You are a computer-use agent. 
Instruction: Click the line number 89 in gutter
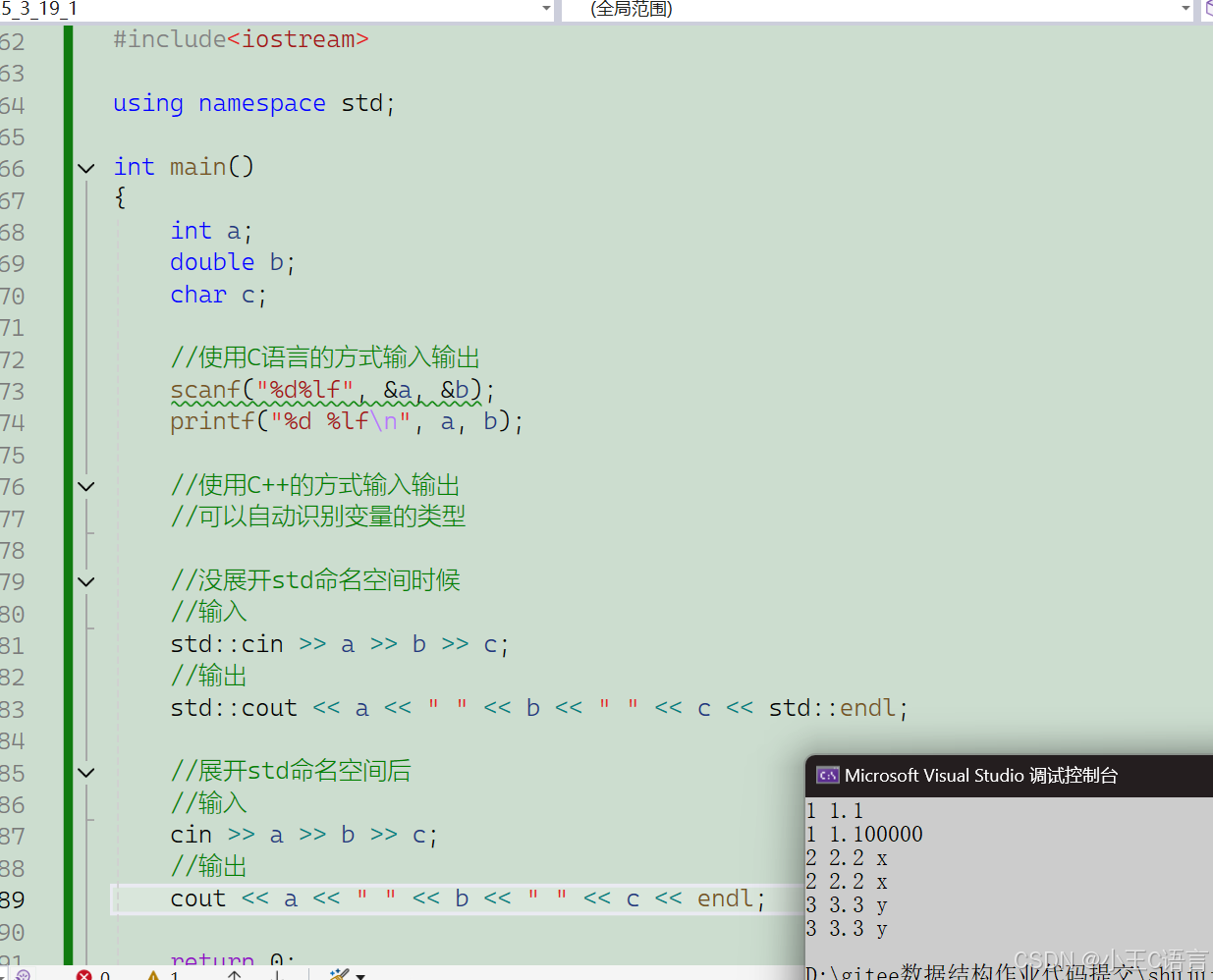[13, 899]
